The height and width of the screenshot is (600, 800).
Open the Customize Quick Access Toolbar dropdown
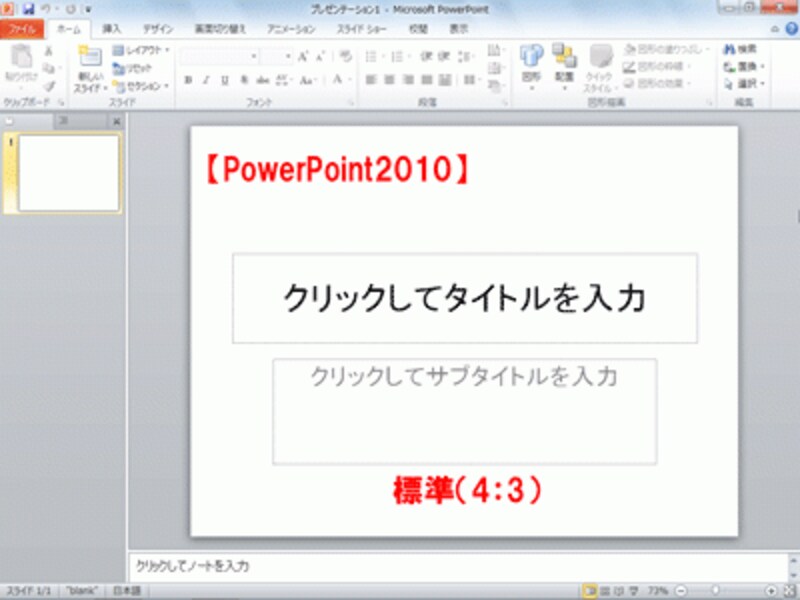click(89, 10)
